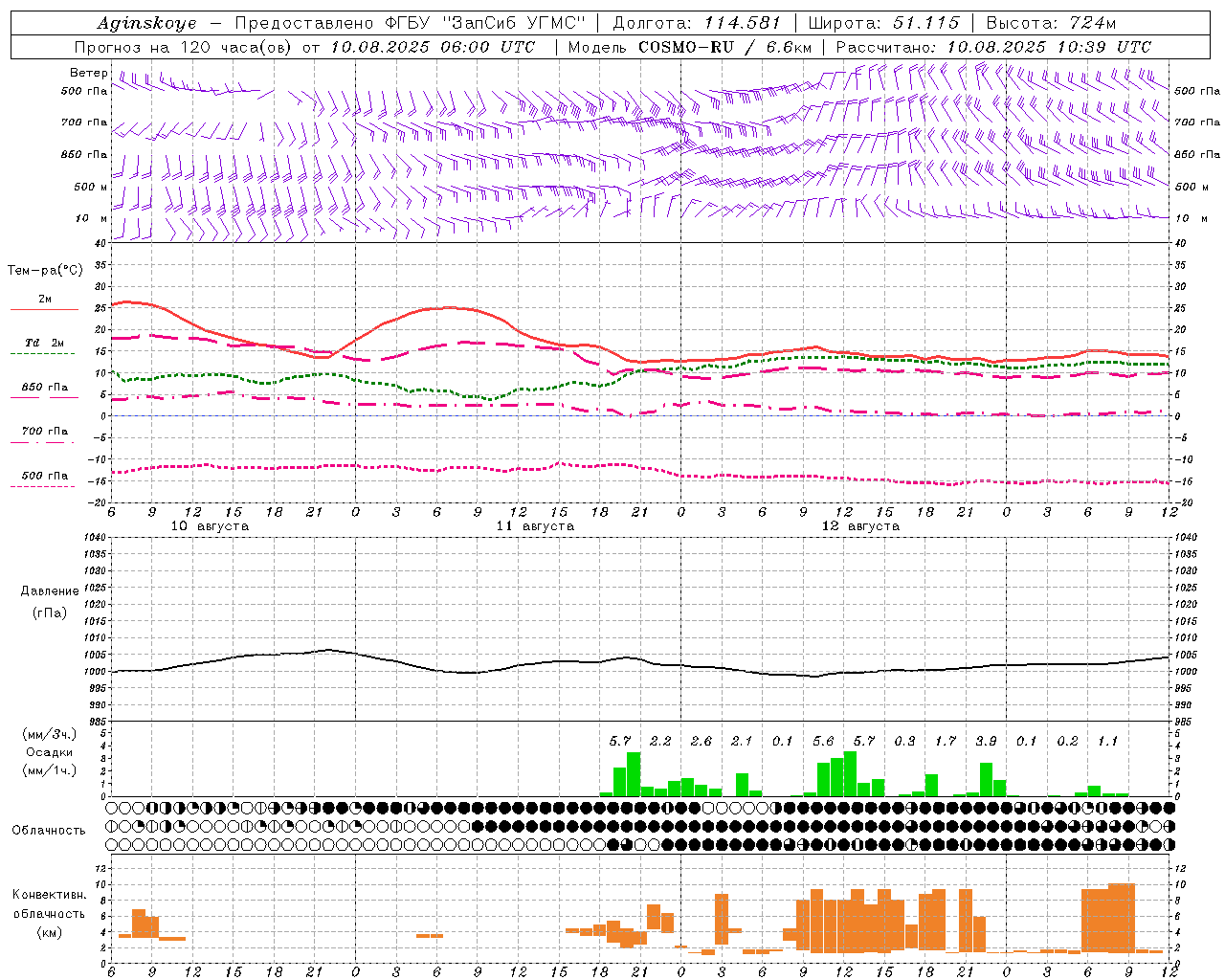Click the station name Aginskoye in the header
Screen dimensions: 1225x980
[x=147, y=23]
